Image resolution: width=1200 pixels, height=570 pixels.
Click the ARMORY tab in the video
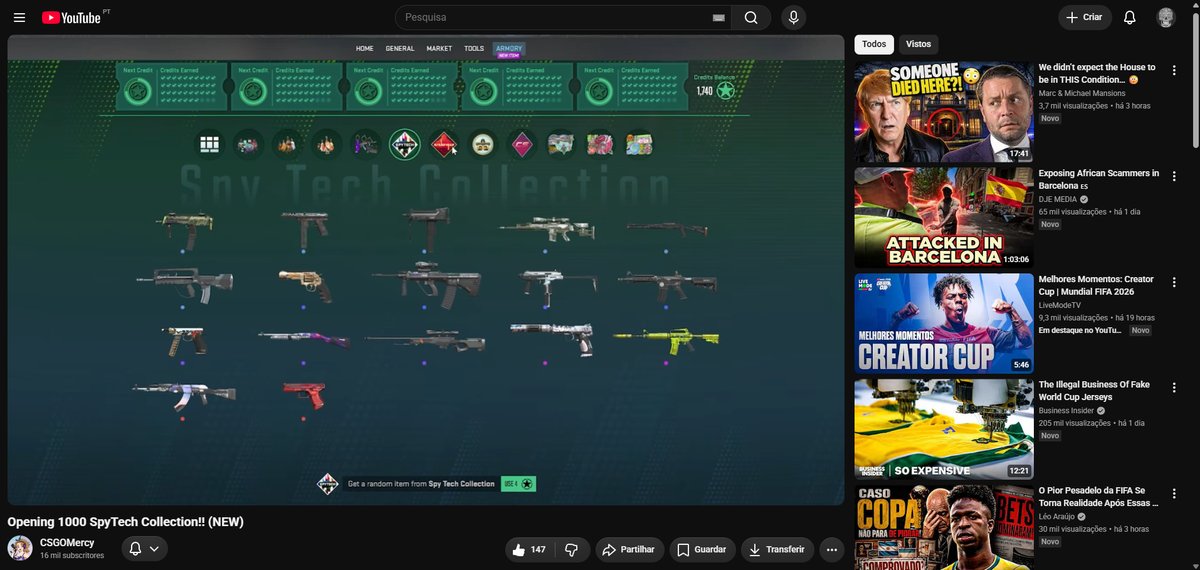[x=509, y=48]
